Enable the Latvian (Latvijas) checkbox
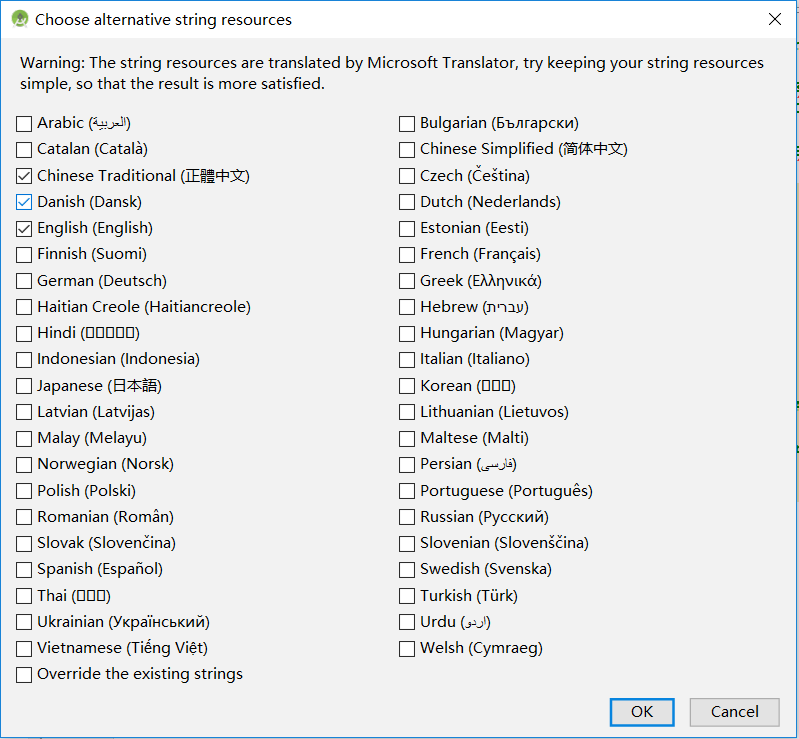The width and height of the screenshot is (799, 739). (x=24, y=412)
